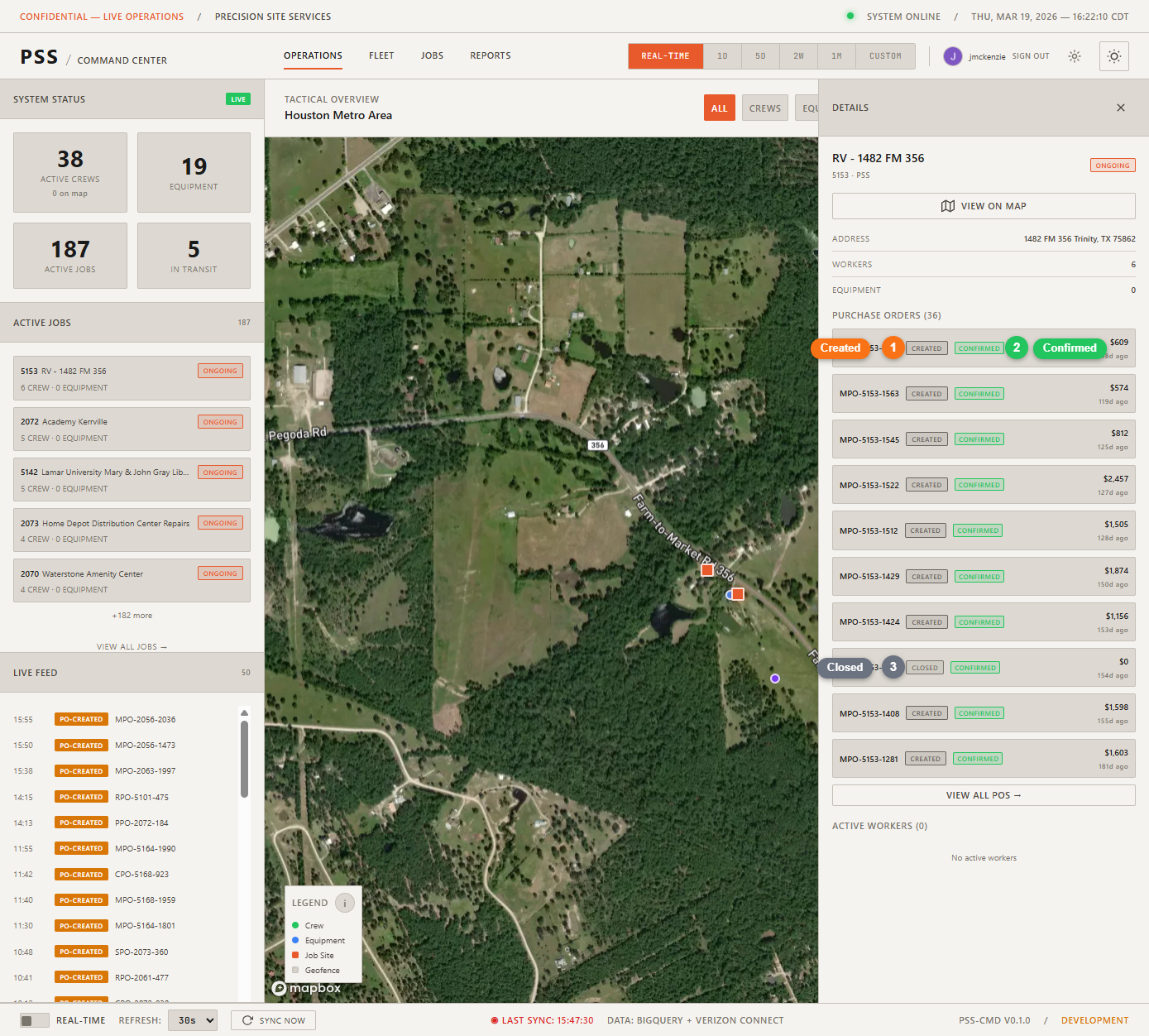This screenshot has height=1036, width=1149.
Task: Click the Mapbox logo on the map
Action: (305, 988)
